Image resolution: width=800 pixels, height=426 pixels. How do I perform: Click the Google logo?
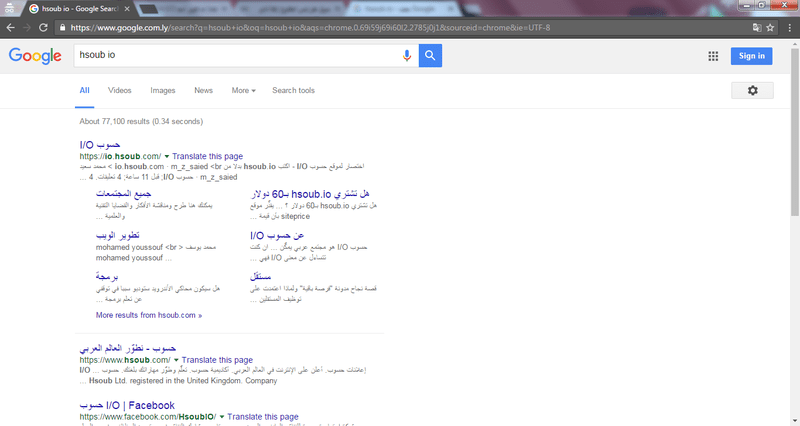[35, 56]
